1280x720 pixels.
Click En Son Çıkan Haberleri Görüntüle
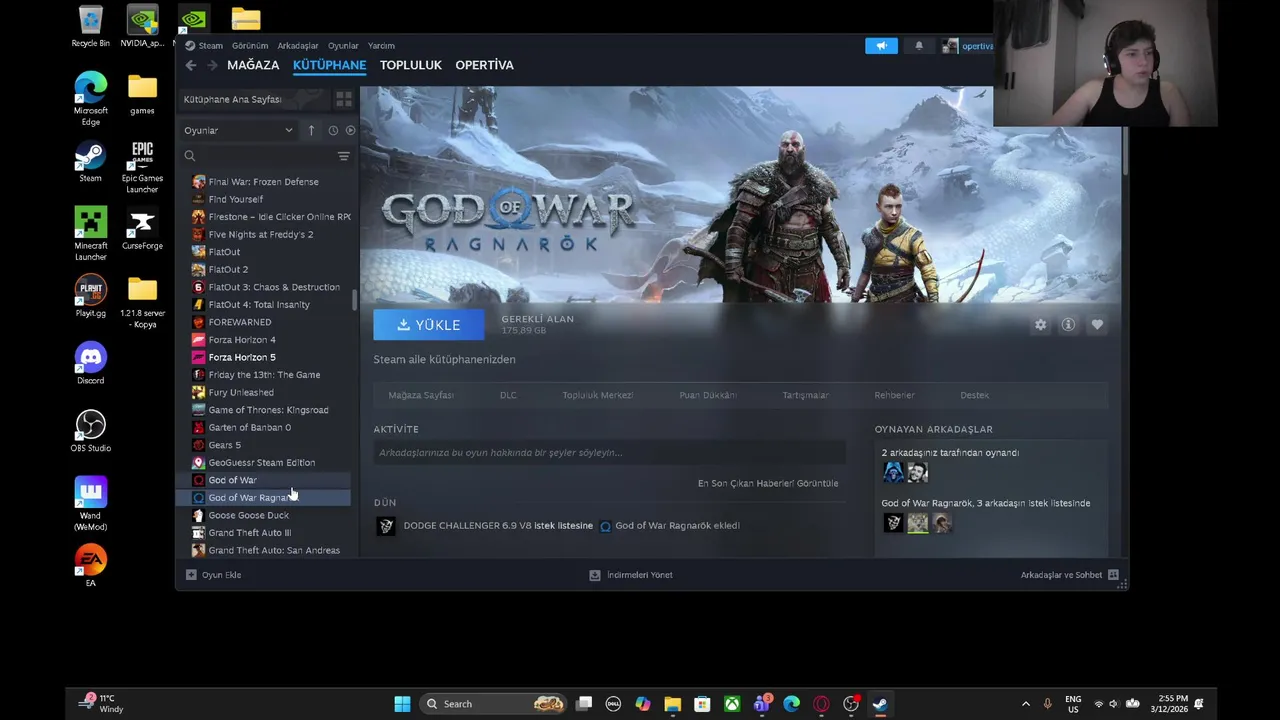(x=768, y=483)
